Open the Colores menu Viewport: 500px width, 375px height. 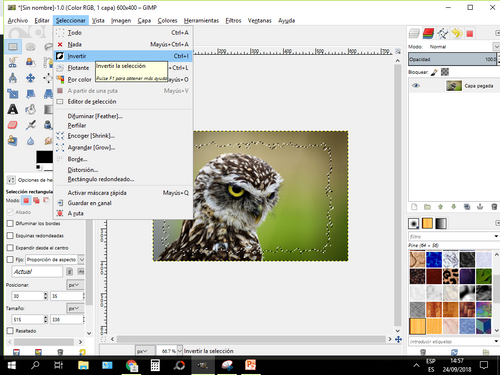(167, 21)
